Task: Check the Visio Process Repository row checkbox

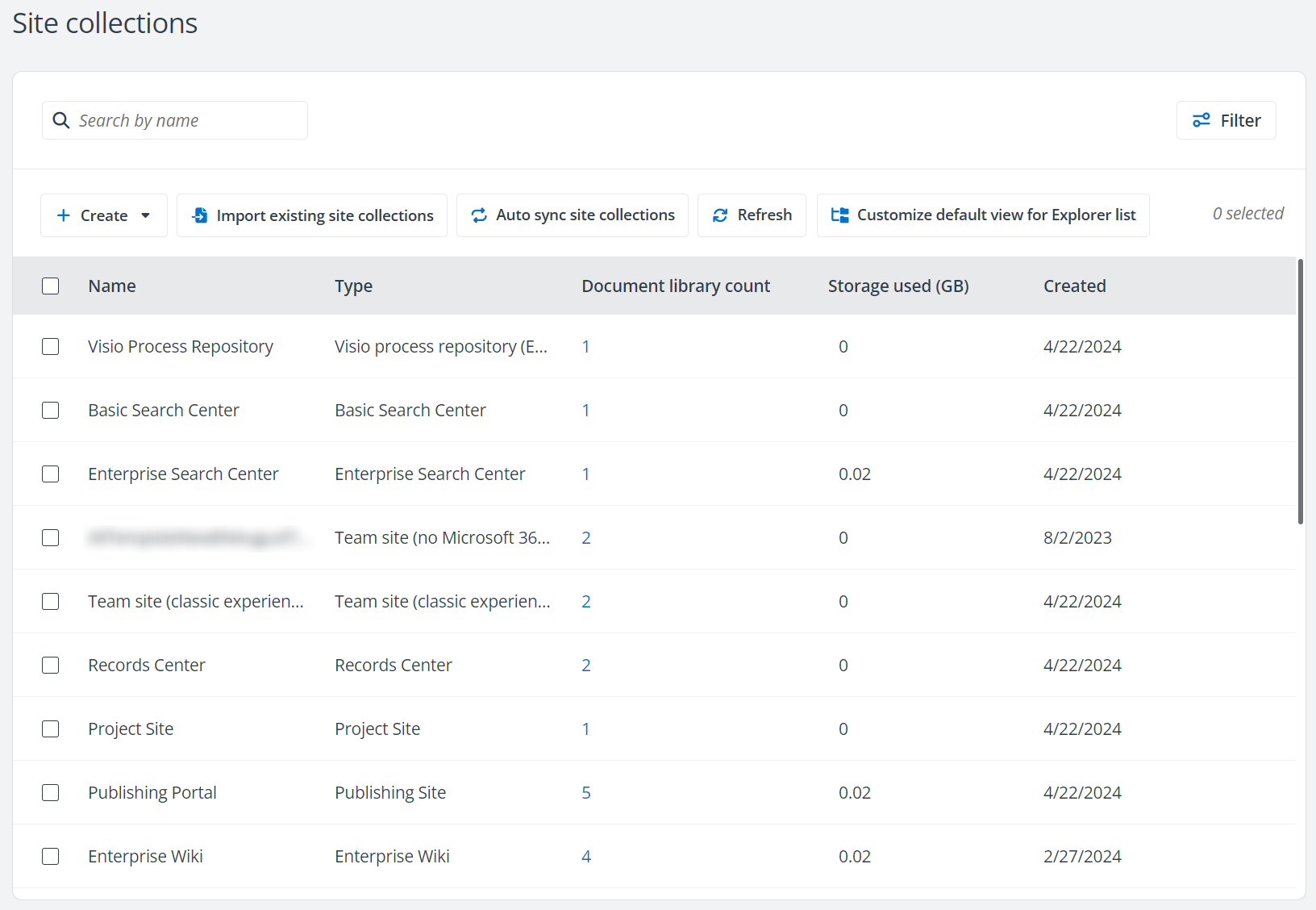Action: (50, 346)
